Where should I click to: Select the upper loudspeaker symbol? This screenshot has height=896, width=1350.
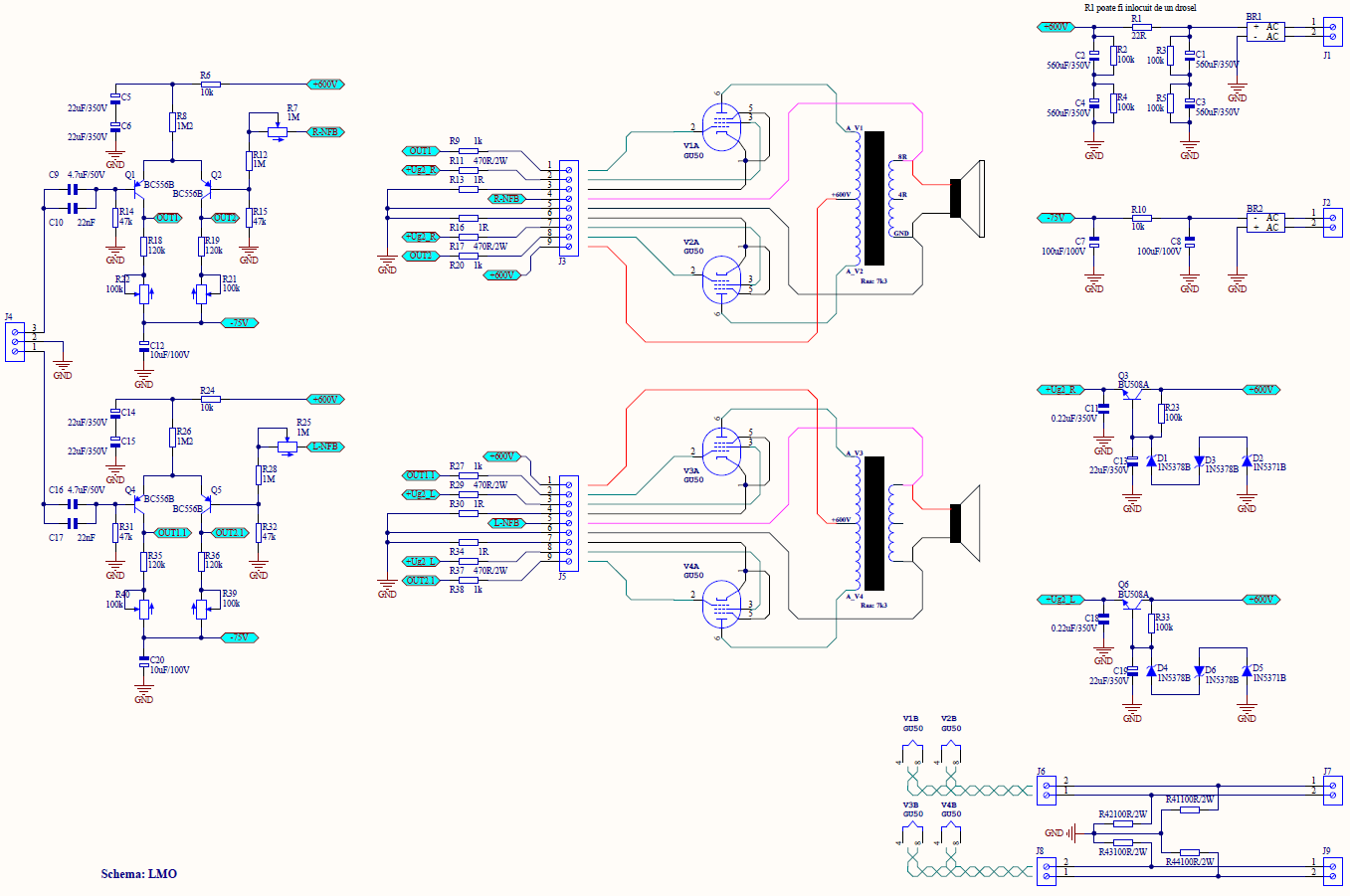coord(966,198)
